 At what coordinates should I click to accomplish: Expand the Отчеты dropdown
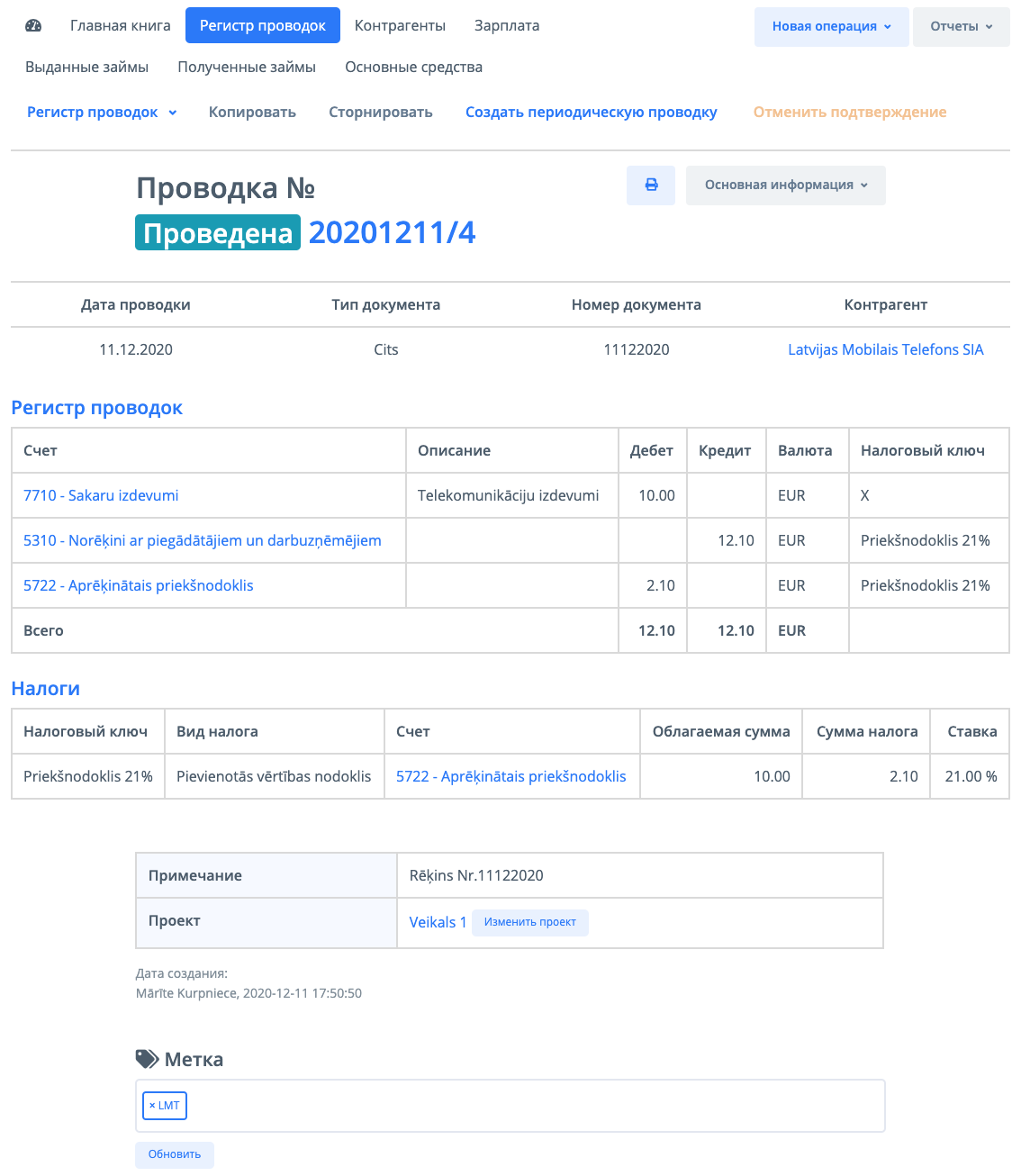point(961,26)
